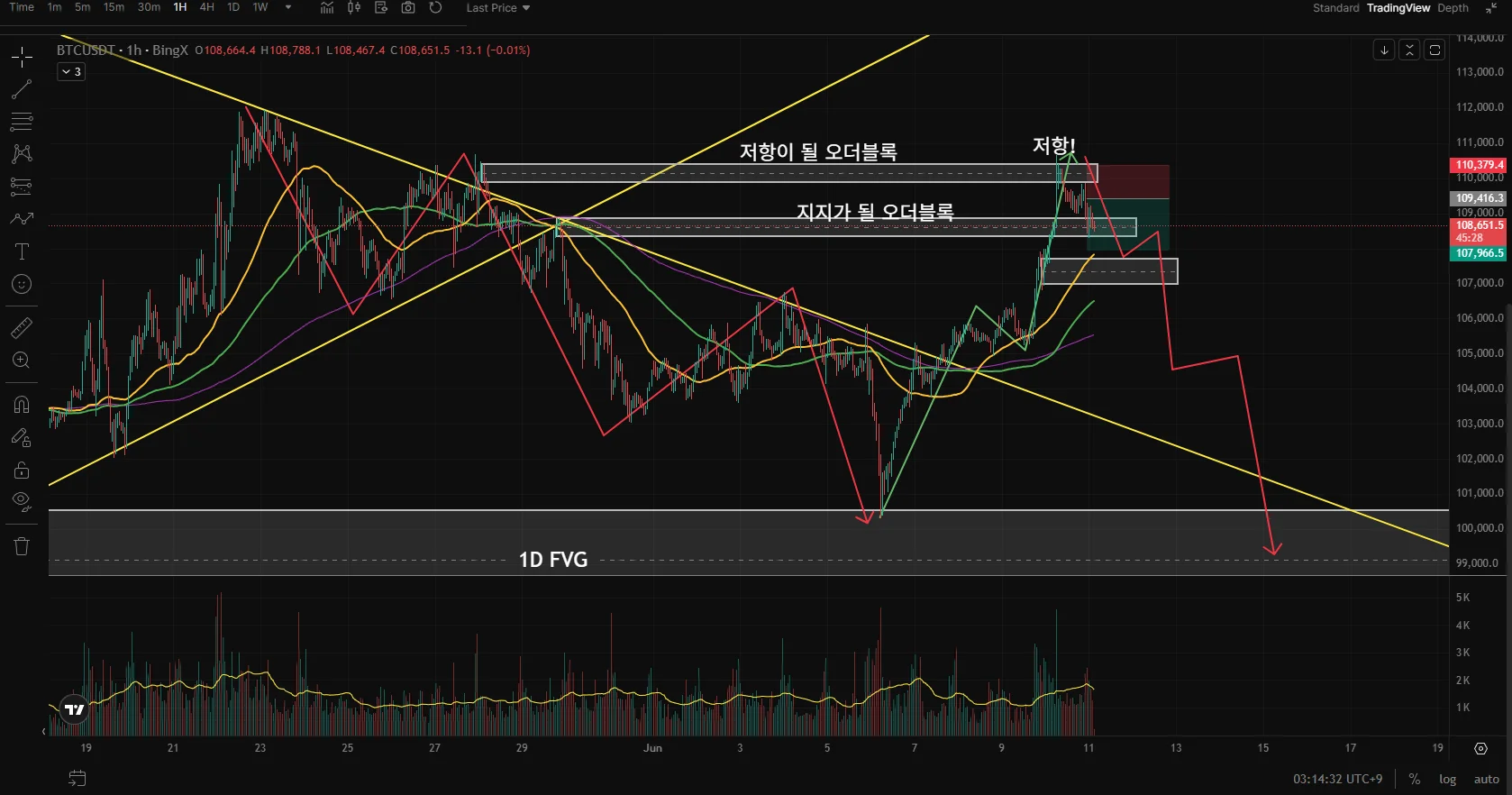Viewport: 1512px width, 795px height.
Task: Select the magnet snap mode icon
Action: click(22, 405)
